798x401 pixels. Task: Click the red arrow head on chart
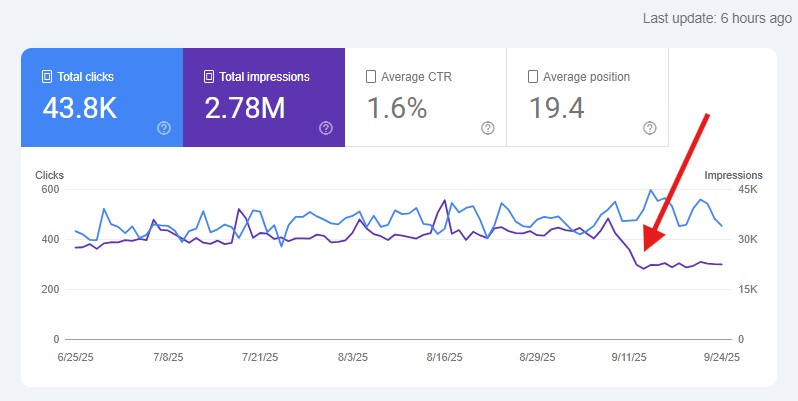tap(653, 238)
